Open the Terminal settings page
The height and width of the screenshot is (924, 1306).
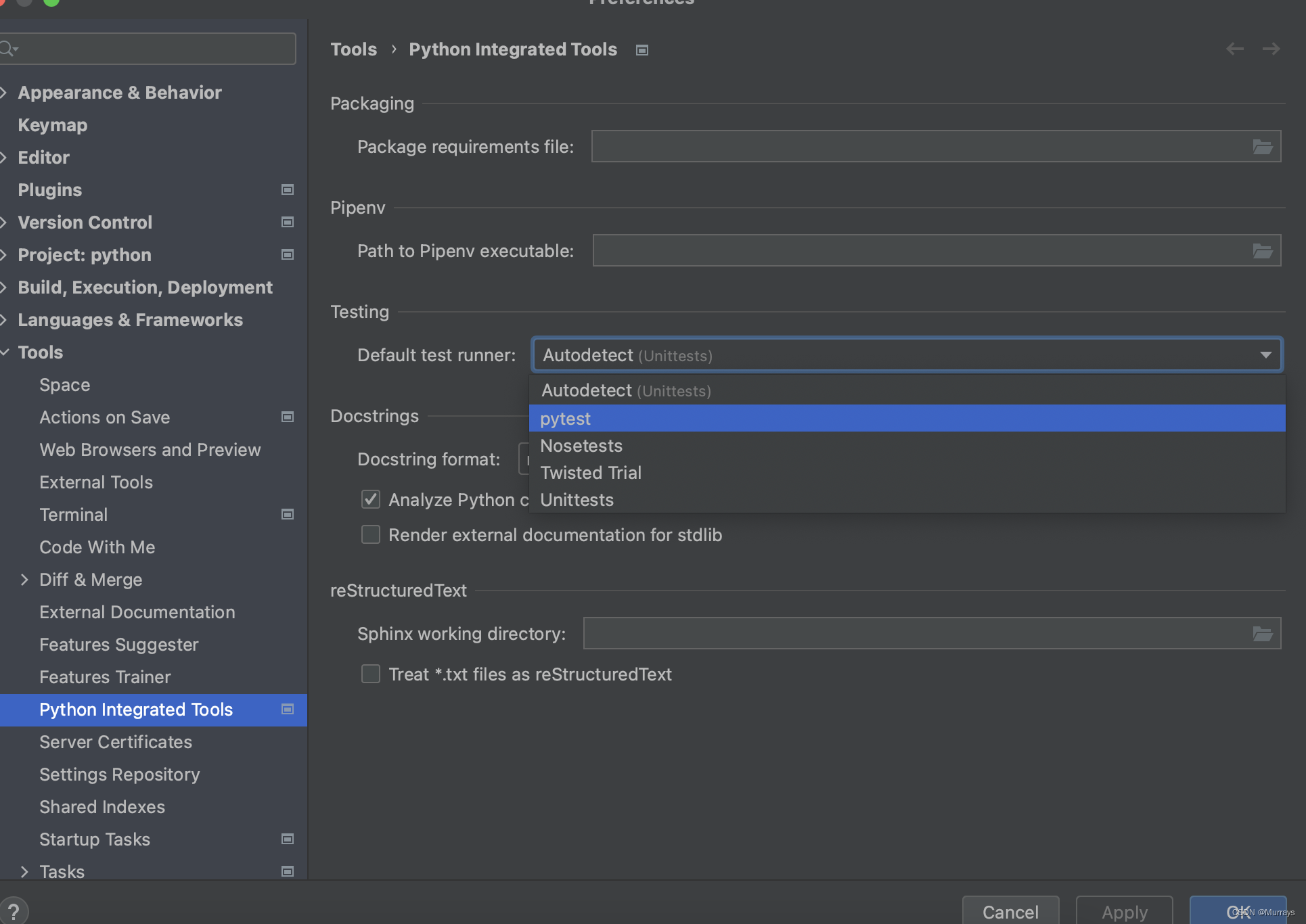[74, 515]
